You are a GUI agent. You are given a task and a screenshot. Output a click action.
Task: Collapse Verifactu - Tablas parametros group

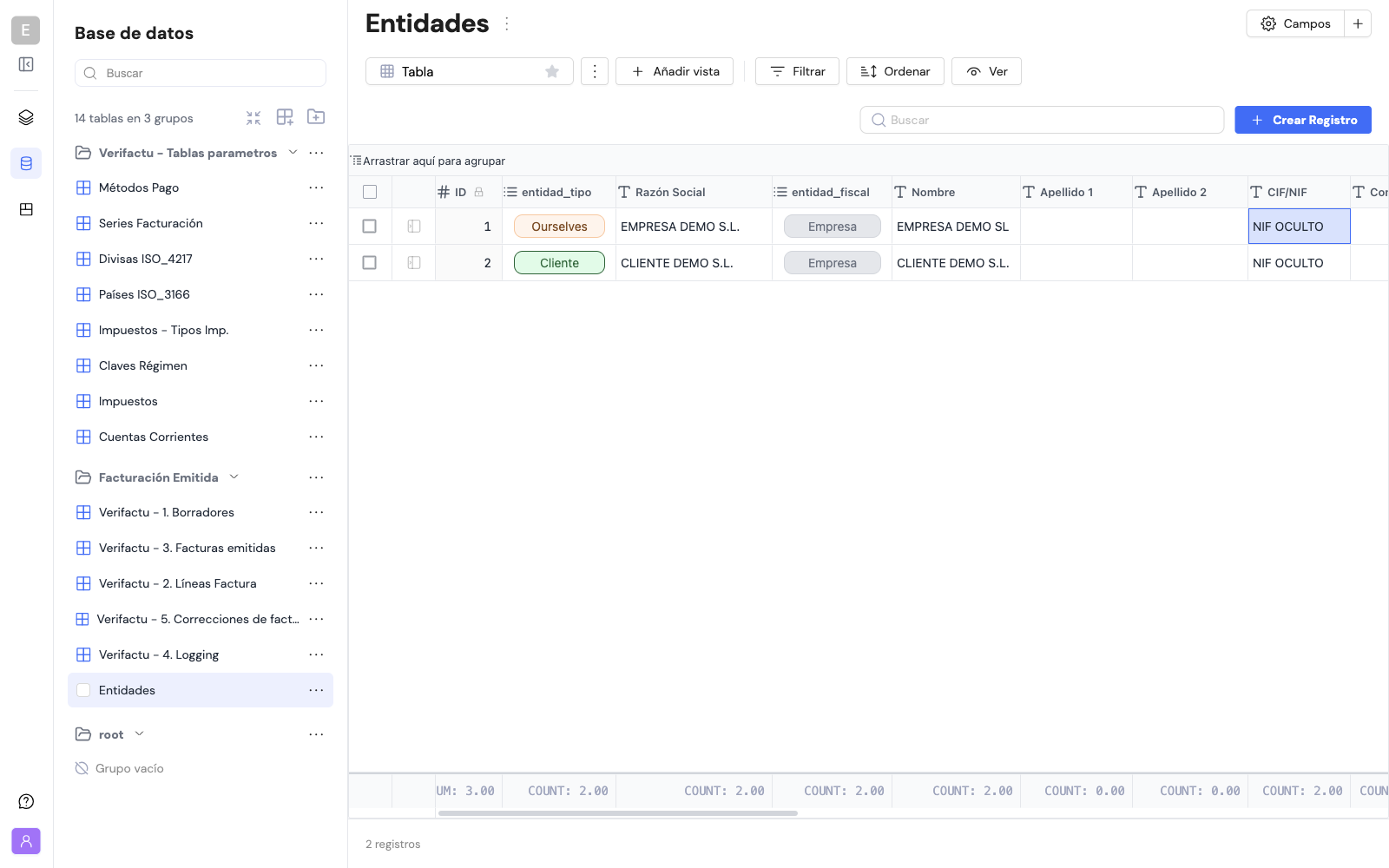pyautogui.click(x=293, y=153)
